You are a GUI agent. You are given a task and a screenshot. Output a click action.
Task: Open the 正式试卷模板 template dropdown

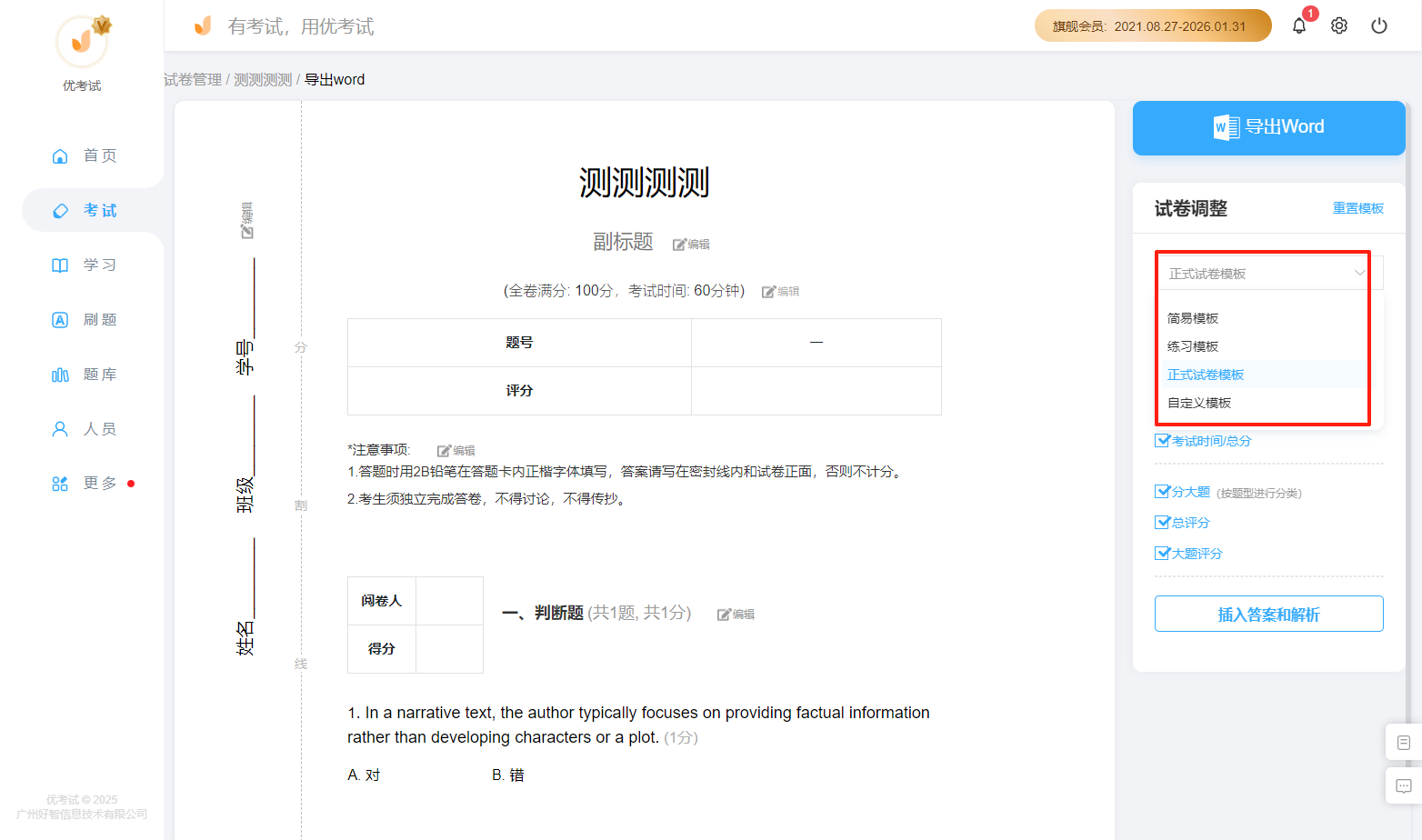pyautogui.click(x=1268, y=273)
